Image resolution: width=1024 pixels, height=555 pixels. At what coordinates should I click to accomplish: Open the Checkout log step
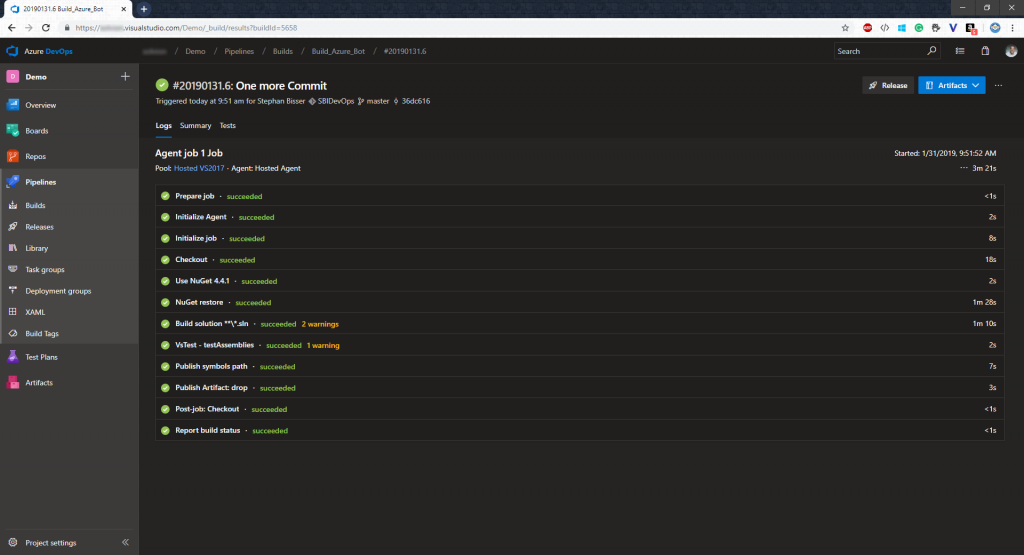579,260
